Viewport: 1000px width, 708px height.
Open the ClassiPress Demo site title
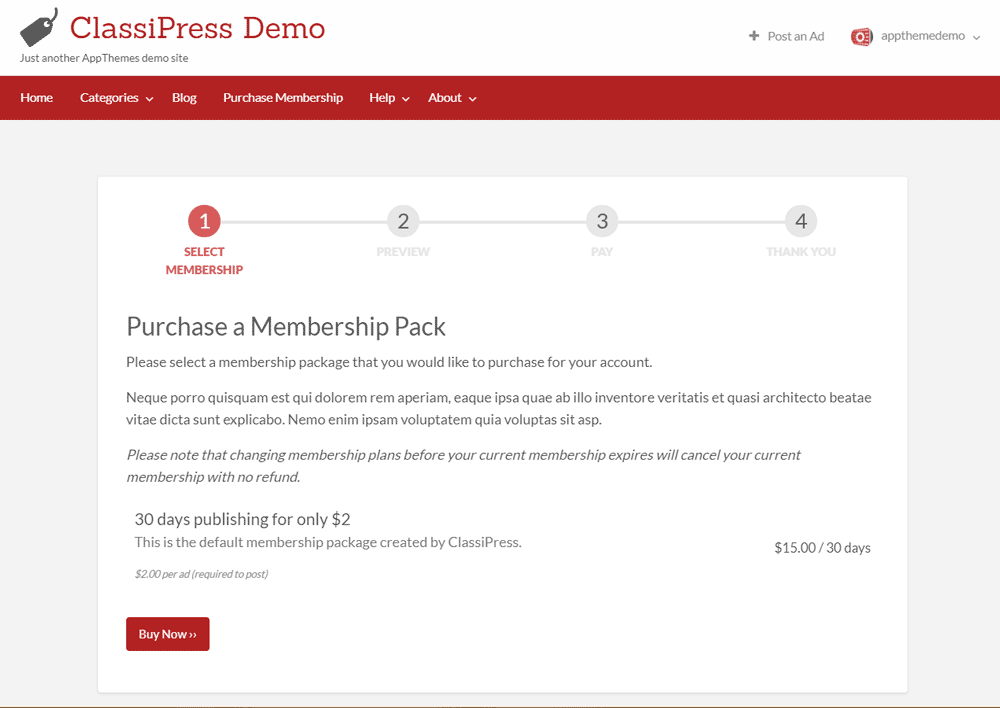coord(197,28)
